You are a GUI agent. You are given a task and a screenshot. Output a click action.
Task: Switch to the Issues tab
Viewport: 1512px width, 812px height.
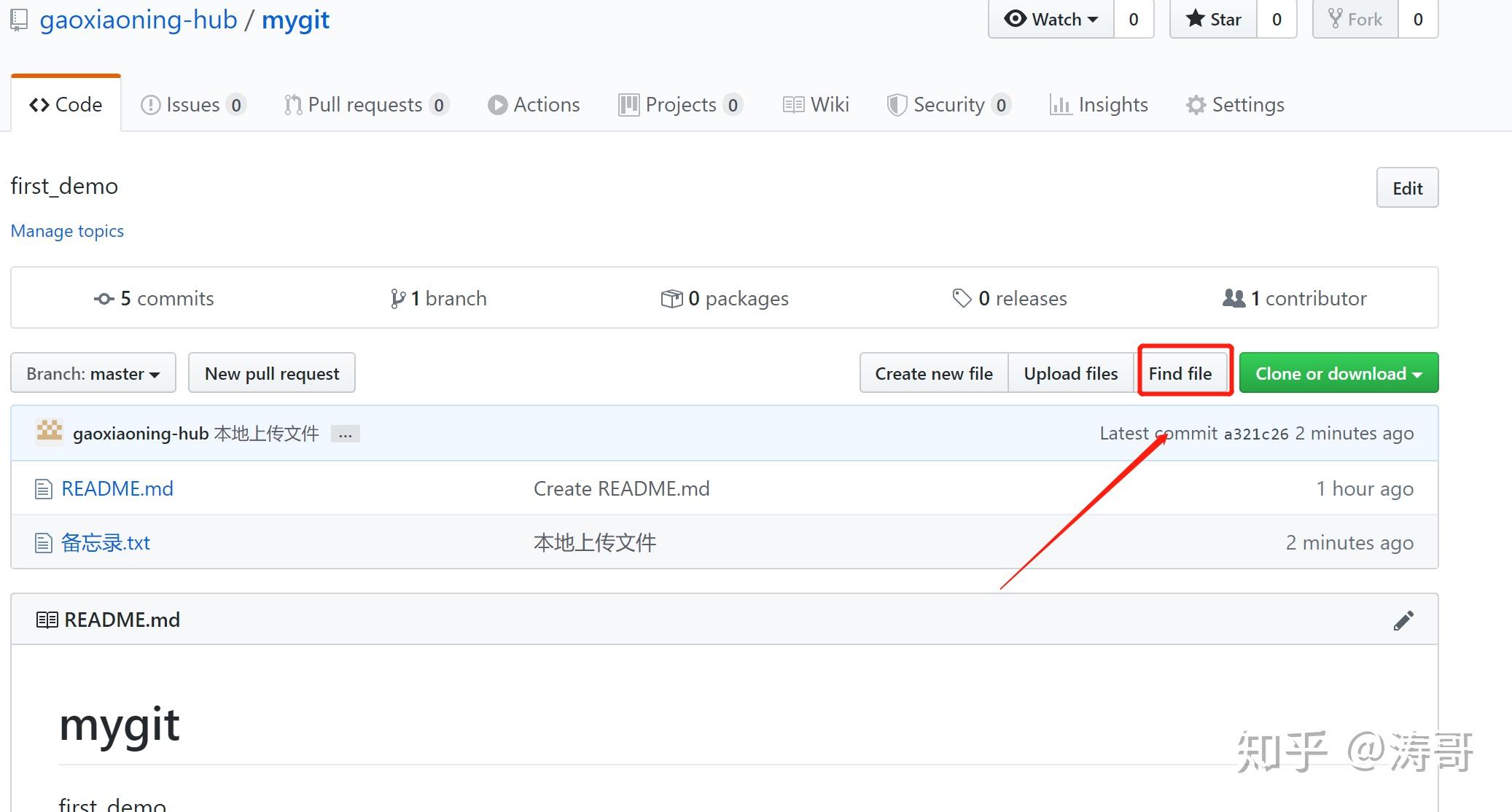click(x=192, y=105)
